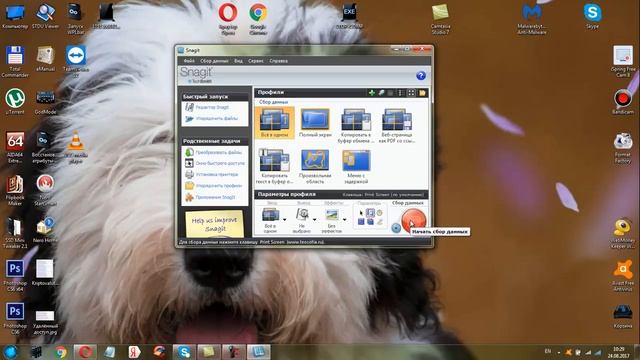The image size is (640, 360).
Task: Open Avast Free Antivirus desktop icon
Action: point(623,276)
